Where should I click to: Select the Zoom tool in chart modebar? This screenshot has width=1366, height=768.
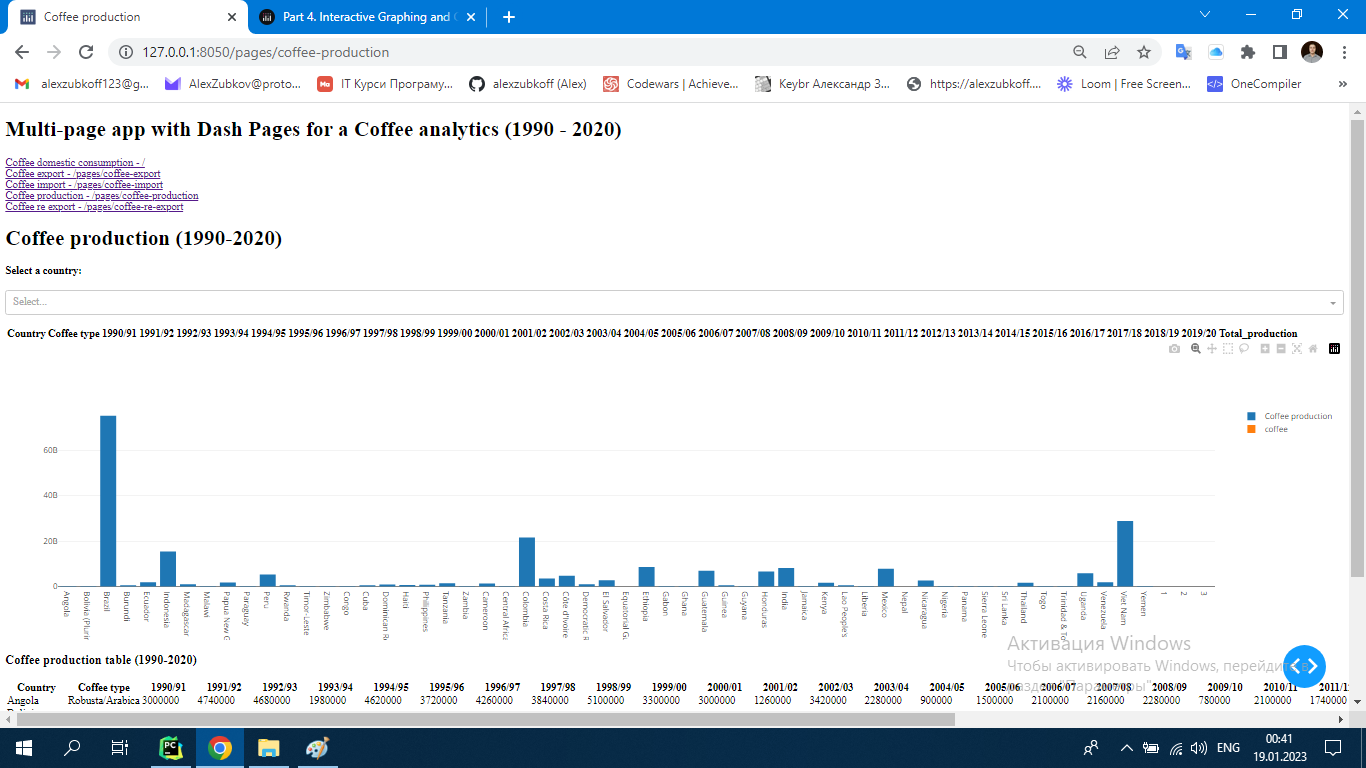click(1196, 349)
